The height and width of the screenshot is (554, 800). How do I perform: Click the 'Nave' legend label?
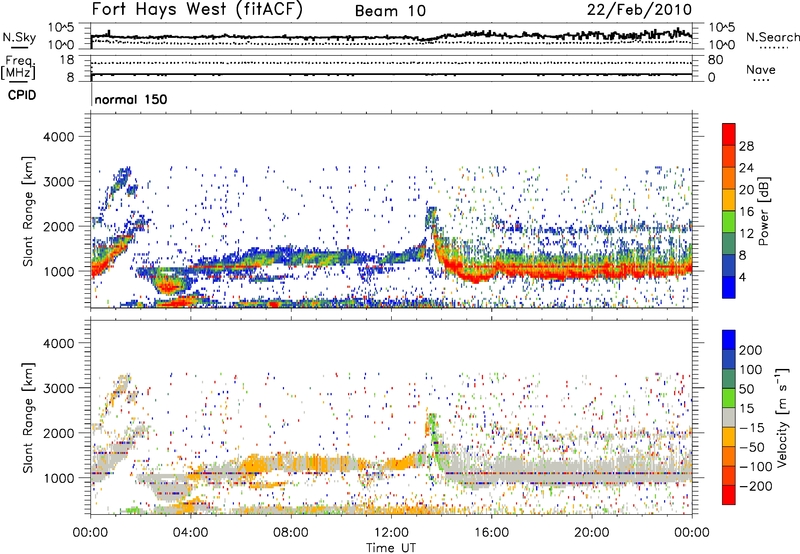coord(761,70)
